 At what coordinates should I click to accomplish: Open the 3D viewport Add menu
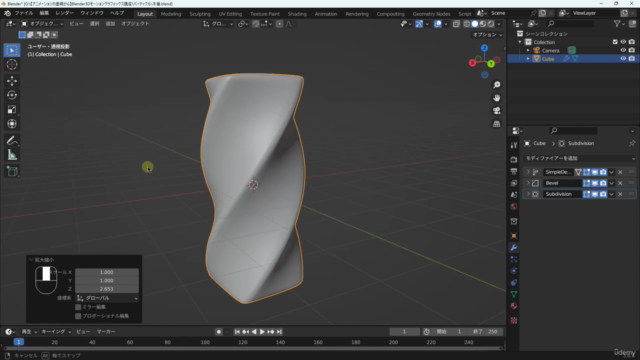pyautogui.click(x=110, y=24)
